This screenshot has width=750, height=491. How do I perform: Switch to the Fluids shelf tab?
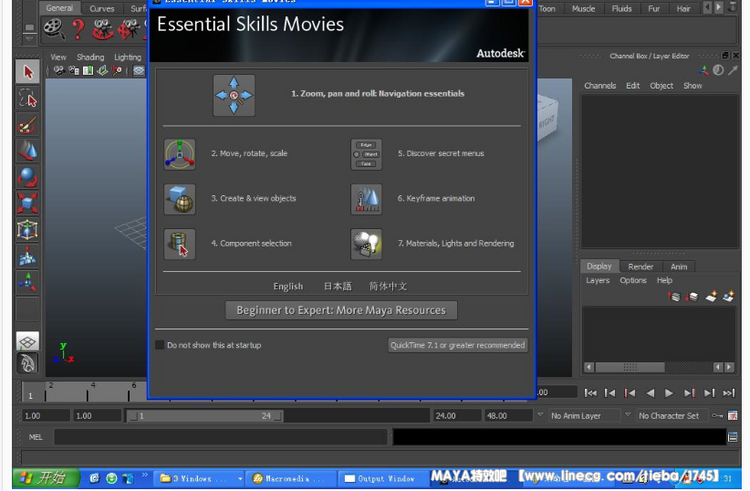pos(621,9)
